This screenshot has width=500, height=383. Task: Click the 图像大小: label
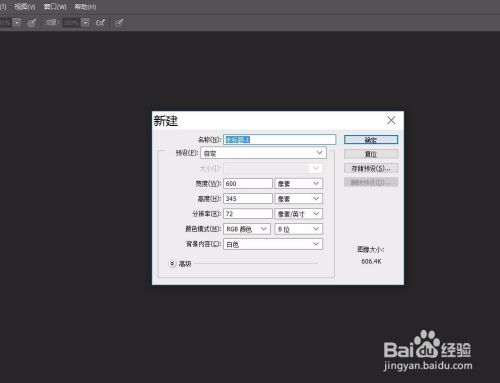tap(371, 249)
